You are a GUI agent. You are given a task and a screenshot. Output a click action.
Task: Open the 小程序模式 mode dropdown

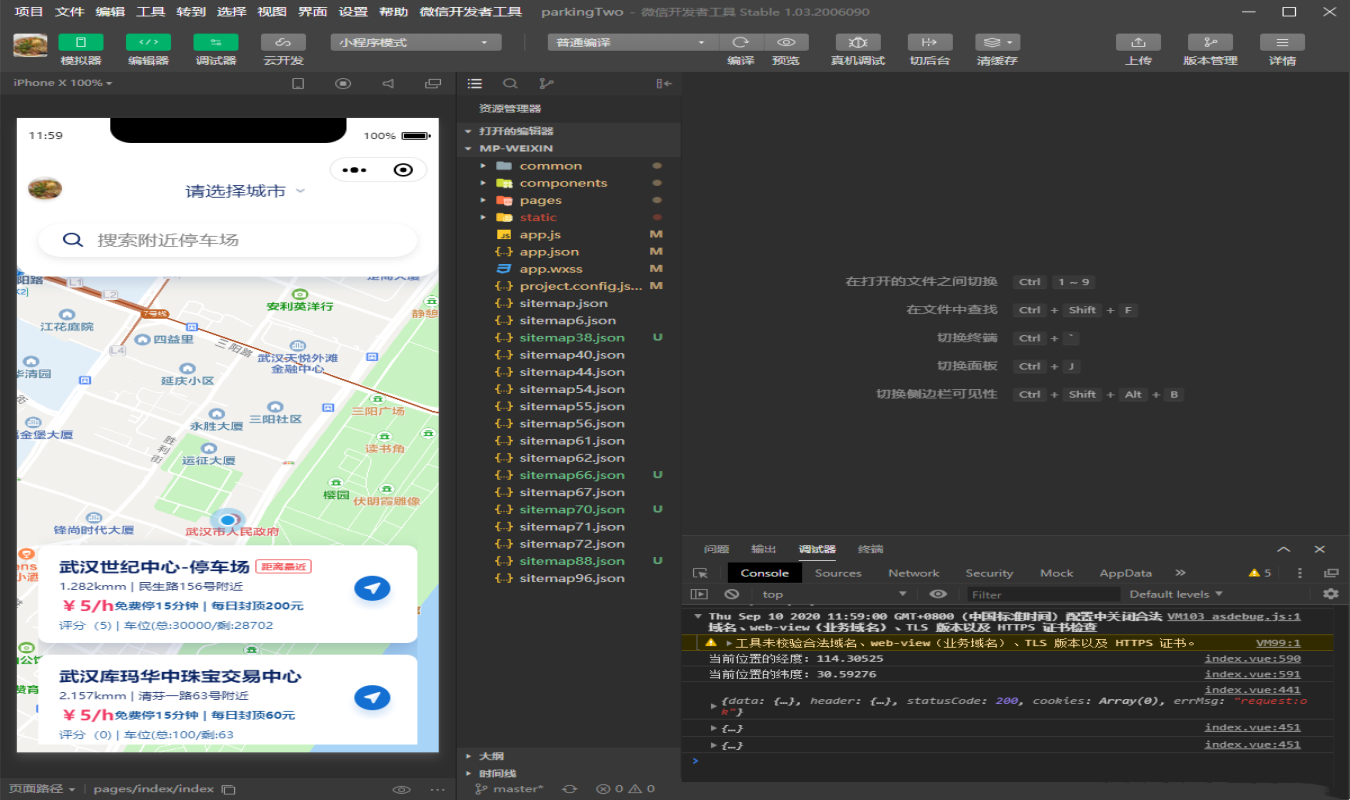[x=415, y=43]
